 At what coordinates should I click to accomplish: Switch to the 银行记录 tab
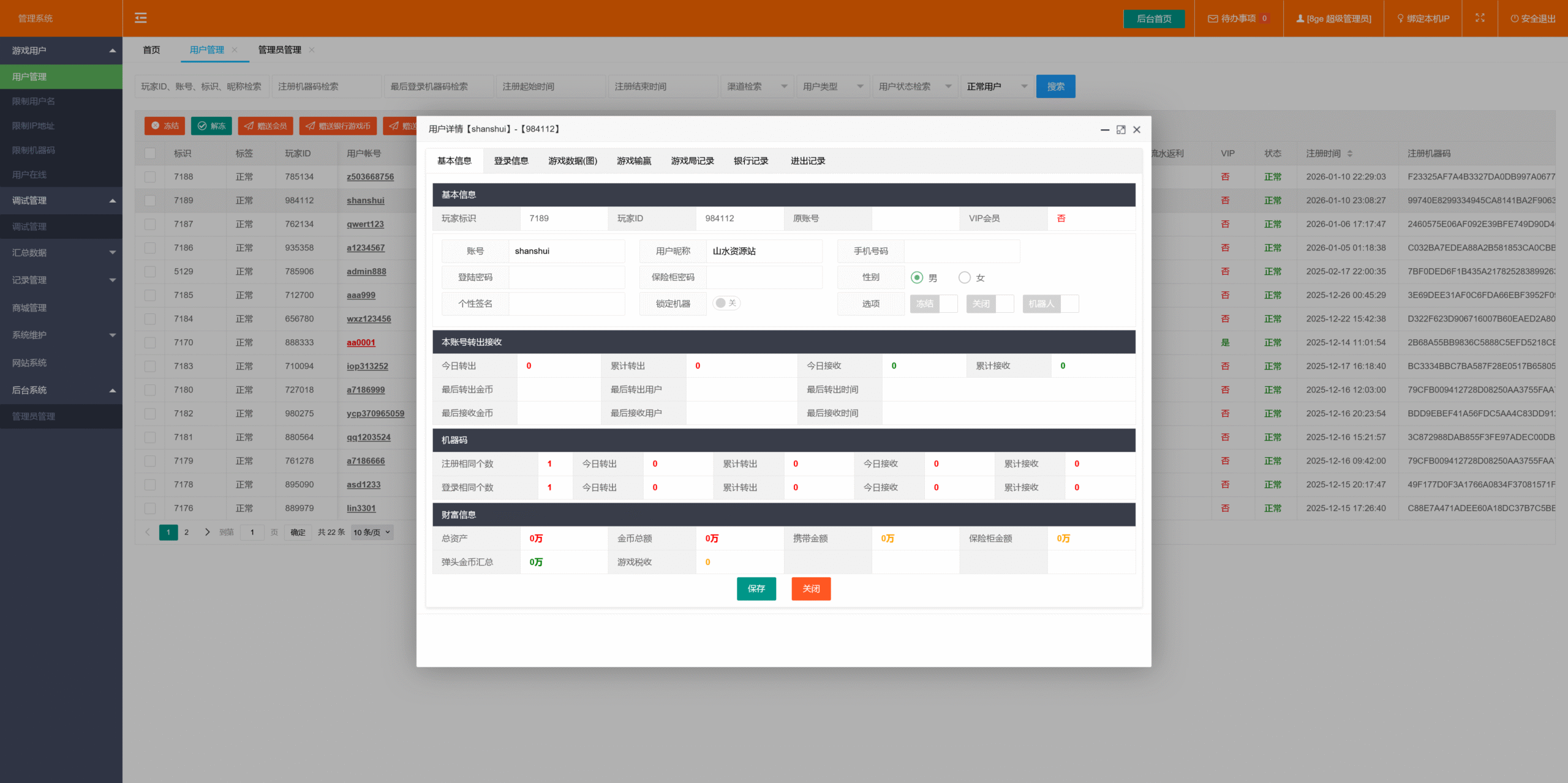[x=751, y=161]
